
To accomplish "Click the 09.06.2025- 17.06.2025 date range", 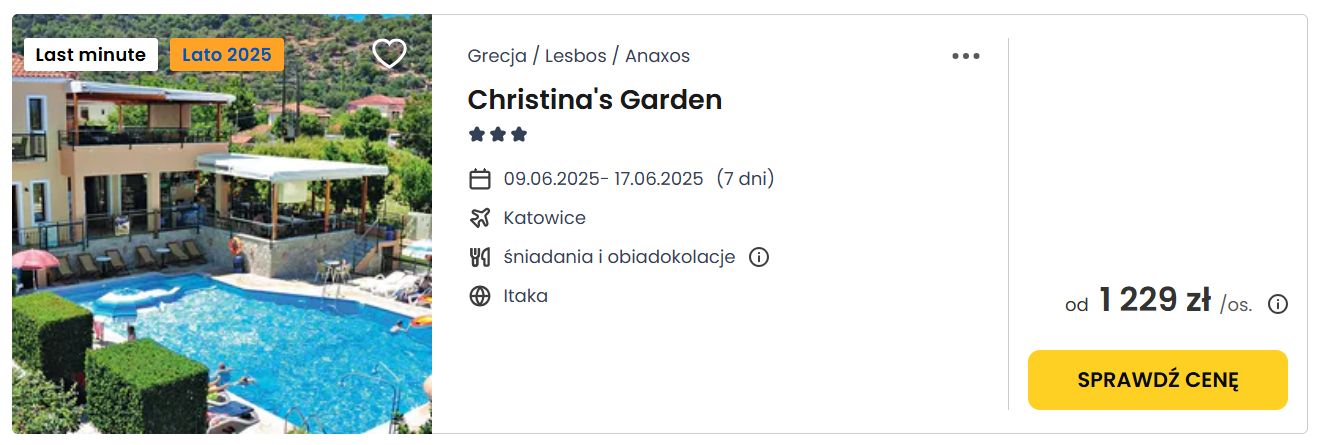I will tap(604, 179).
